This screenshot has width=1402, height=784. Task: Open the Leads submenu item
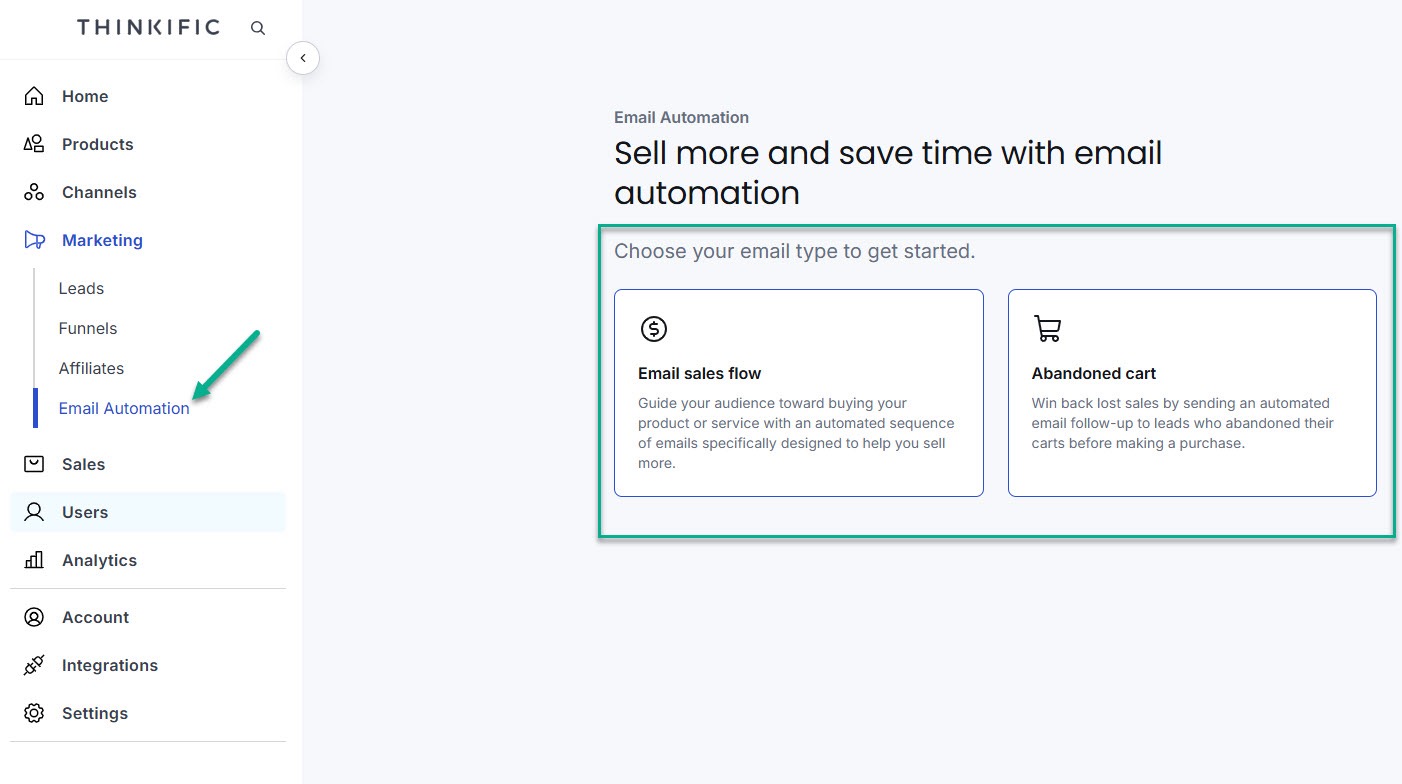[x=81, y=288]
